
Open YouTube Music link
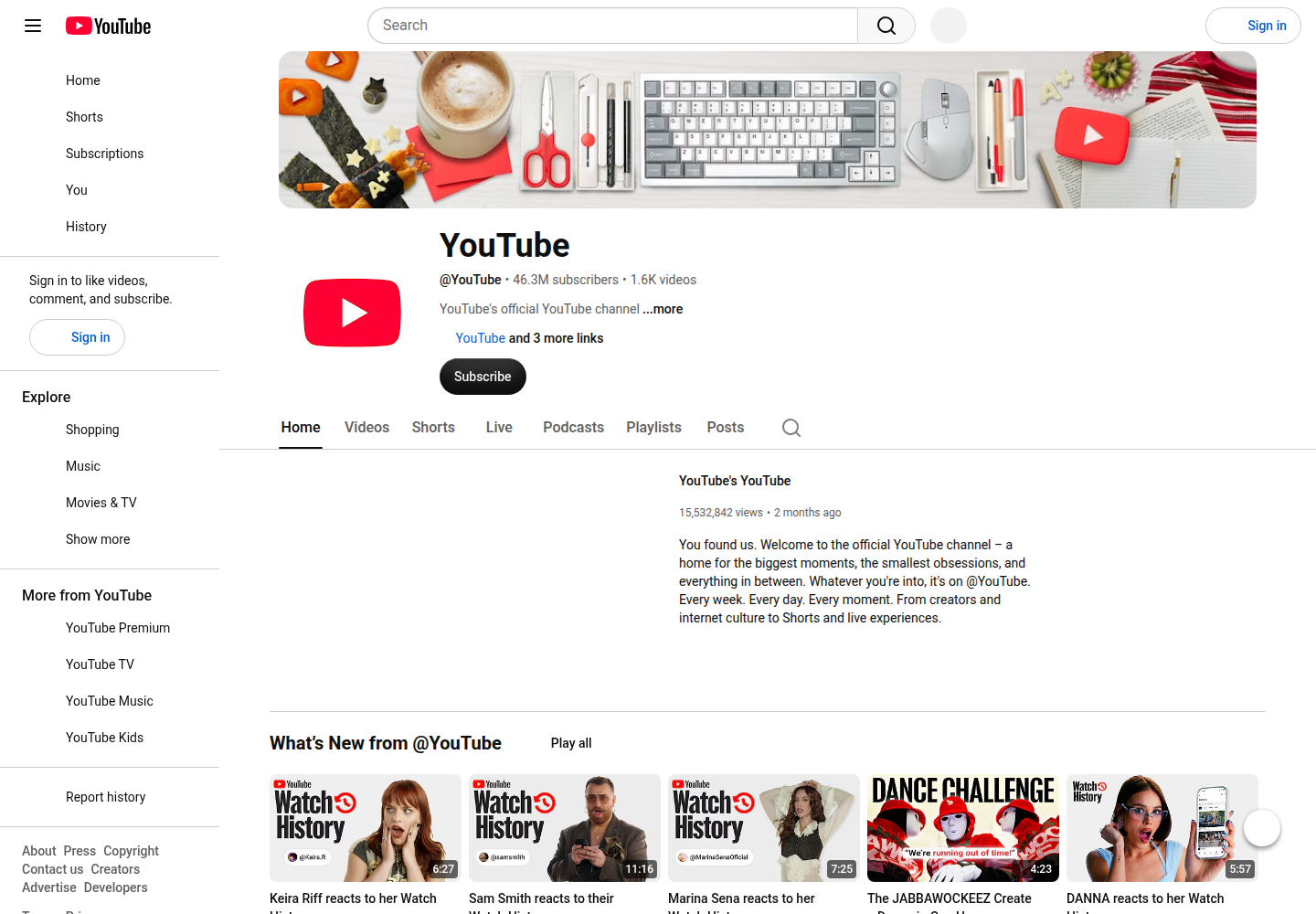click(x=110, y=701)
